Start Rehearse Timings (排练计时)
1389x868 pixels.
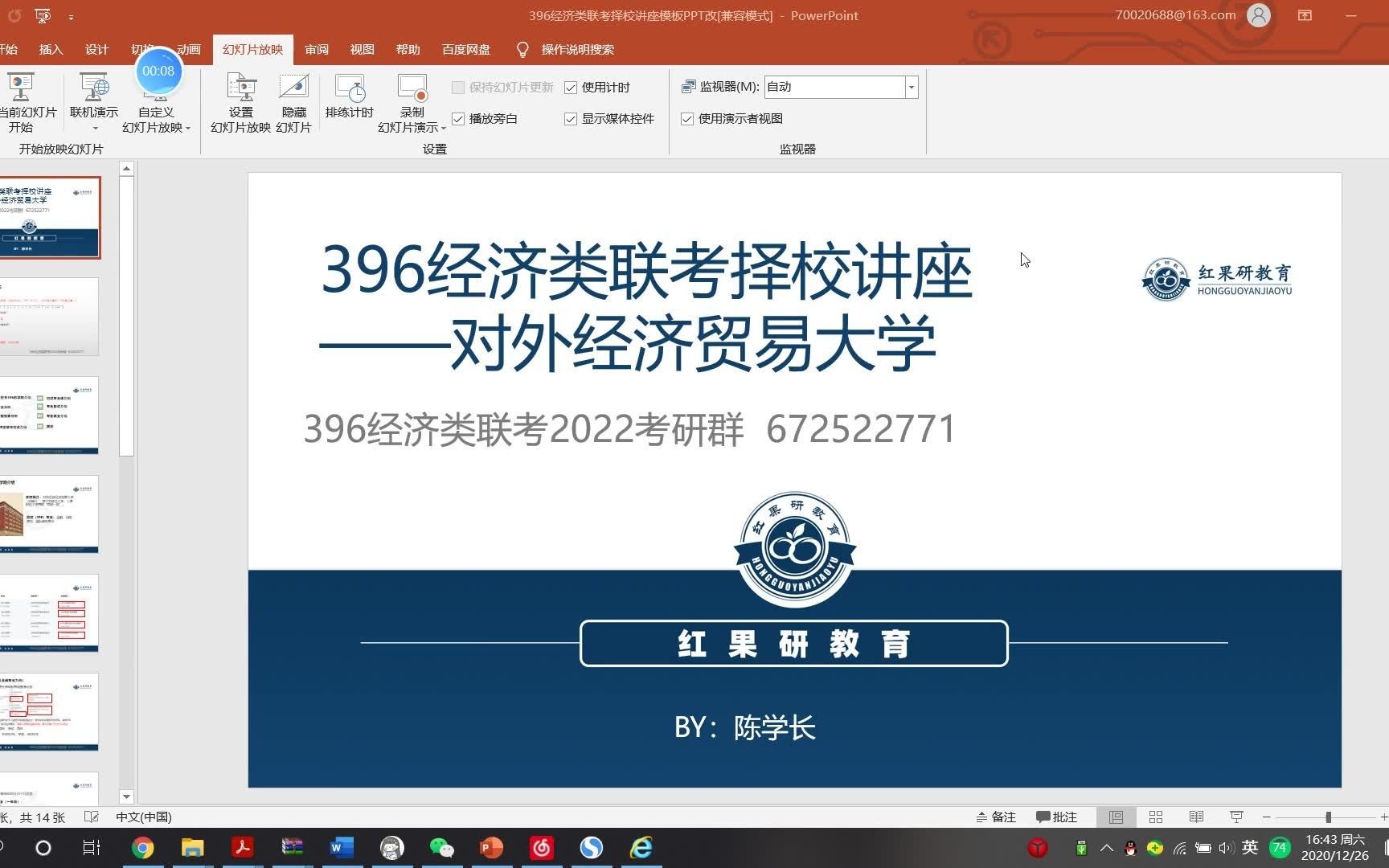tap(350, 96)
